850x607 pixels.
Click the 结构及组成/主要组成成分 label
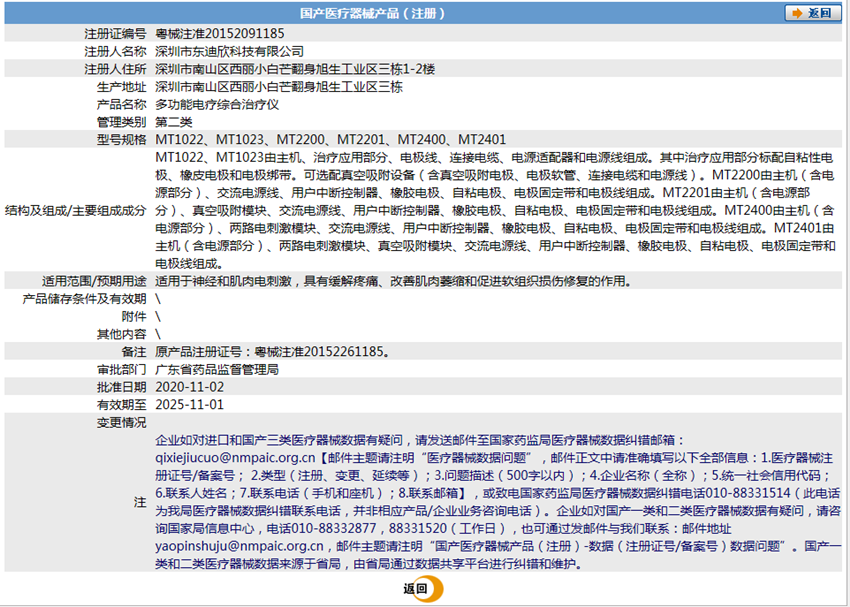click(75, 210)
